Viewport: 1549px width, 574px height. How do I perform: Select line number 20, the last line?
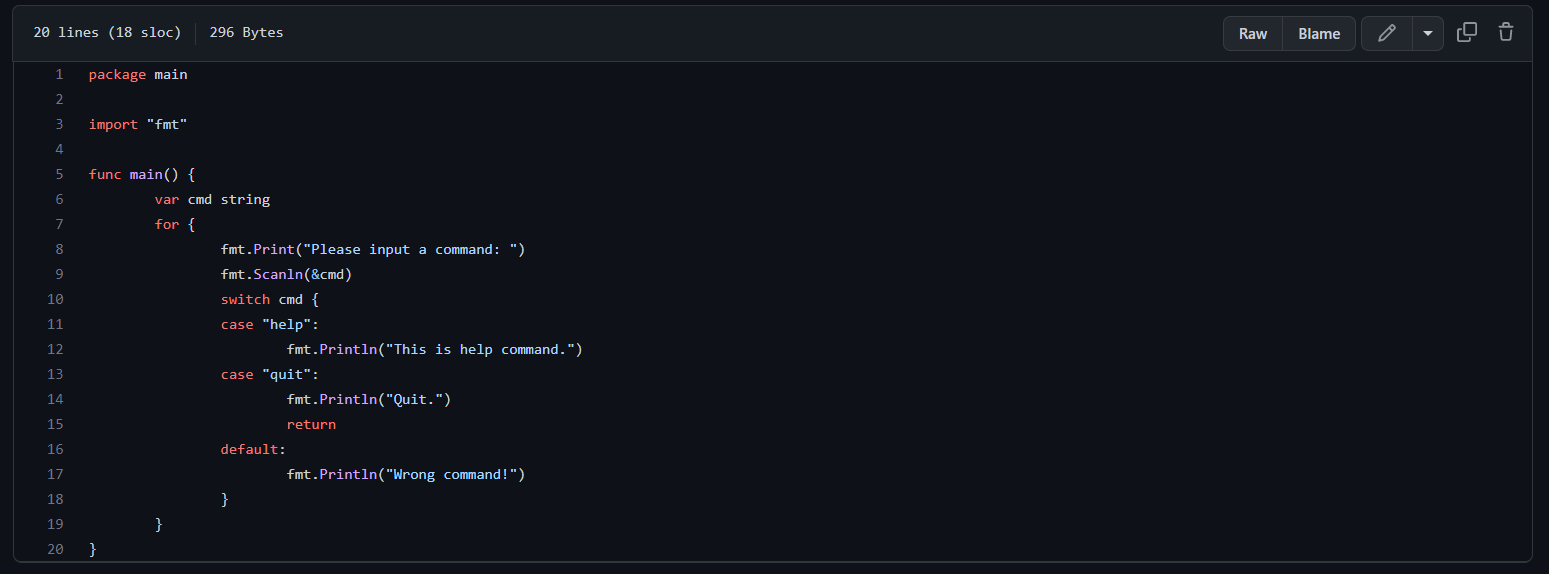pyautogui.click(x=55, y=549)
